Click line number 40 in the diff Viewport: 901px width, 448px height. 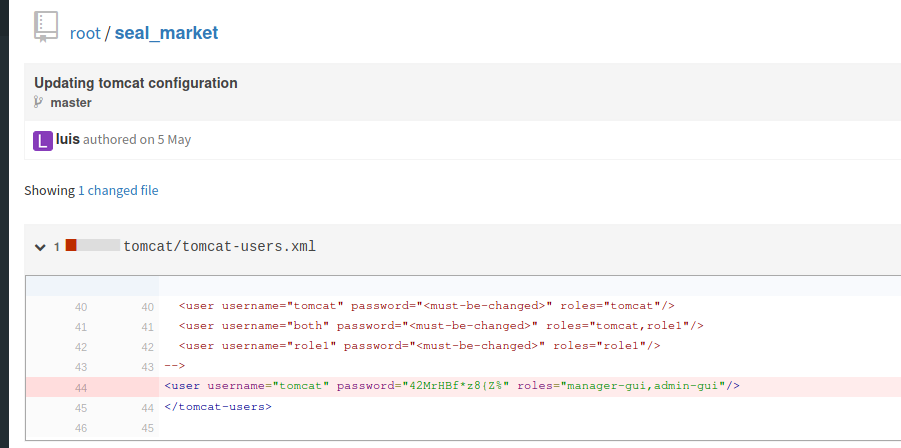pos(81,306)
